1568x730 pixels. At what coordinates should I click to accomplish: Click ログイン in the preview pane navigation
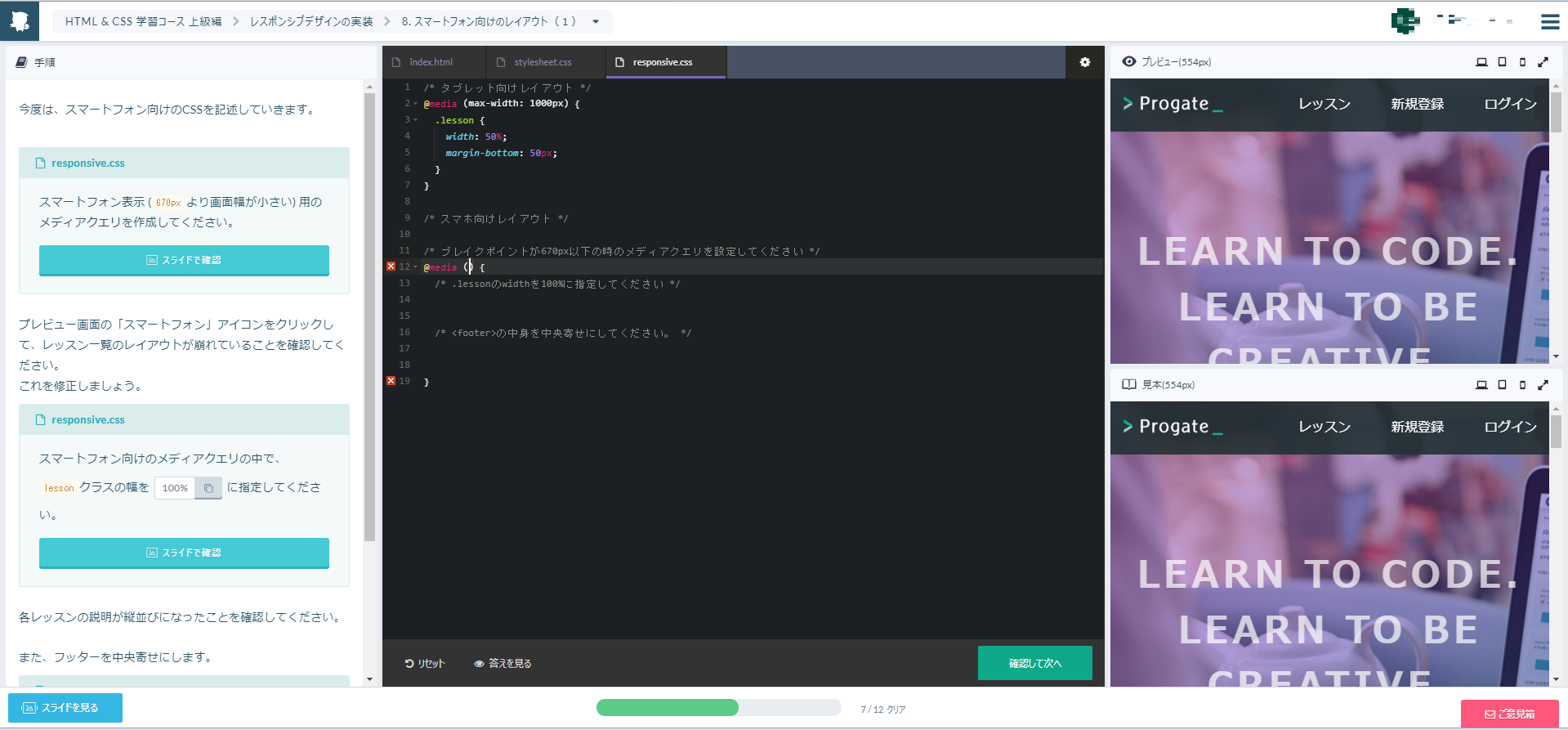pos(1510,104)
